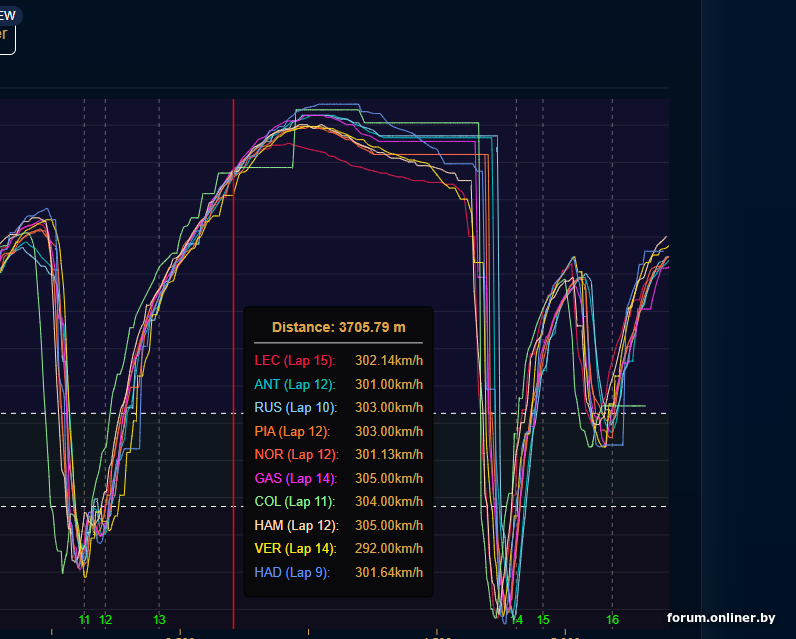This screenshot has height=639, width=796.
Task: Select COL (Lap 11) row in tooltip
Action: pos(338,501)
